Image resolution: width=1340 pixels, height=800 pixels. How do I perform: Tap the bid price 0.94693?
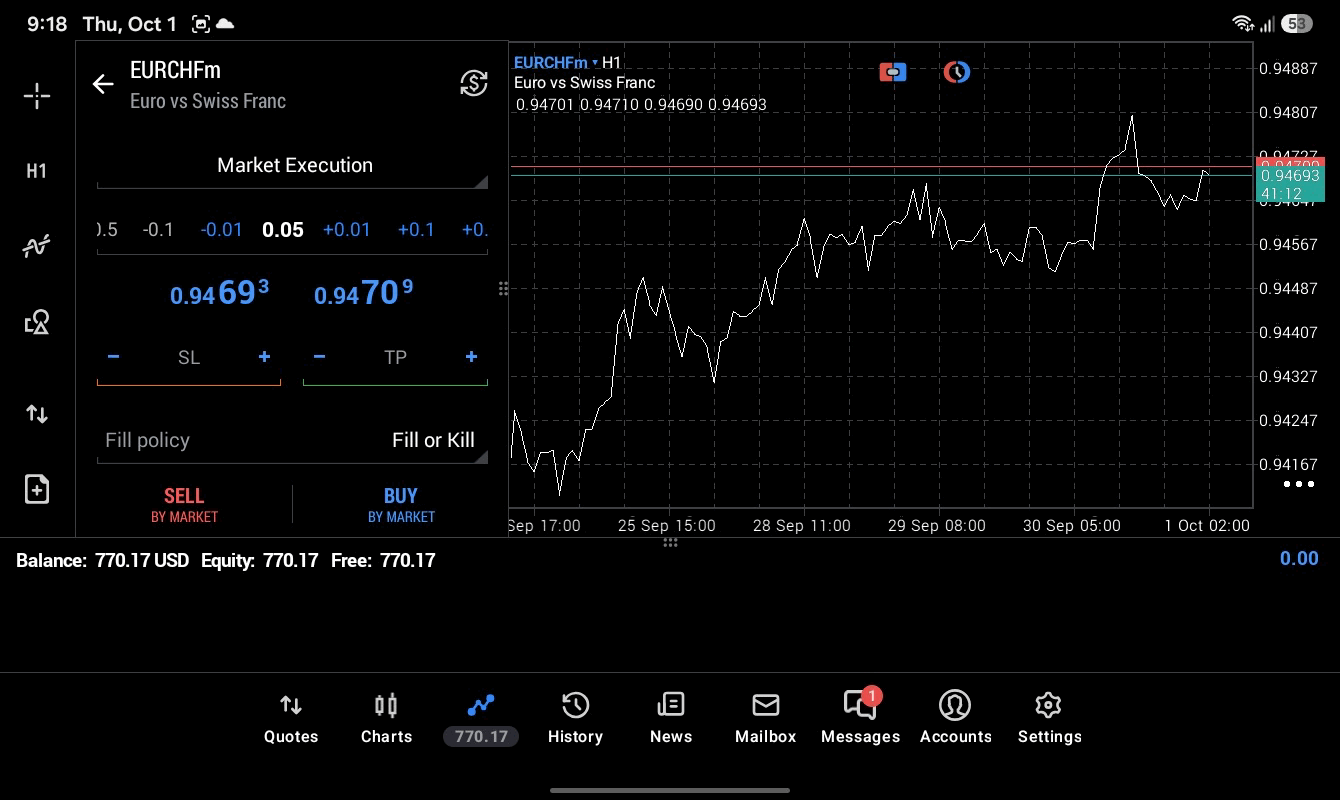219,293
